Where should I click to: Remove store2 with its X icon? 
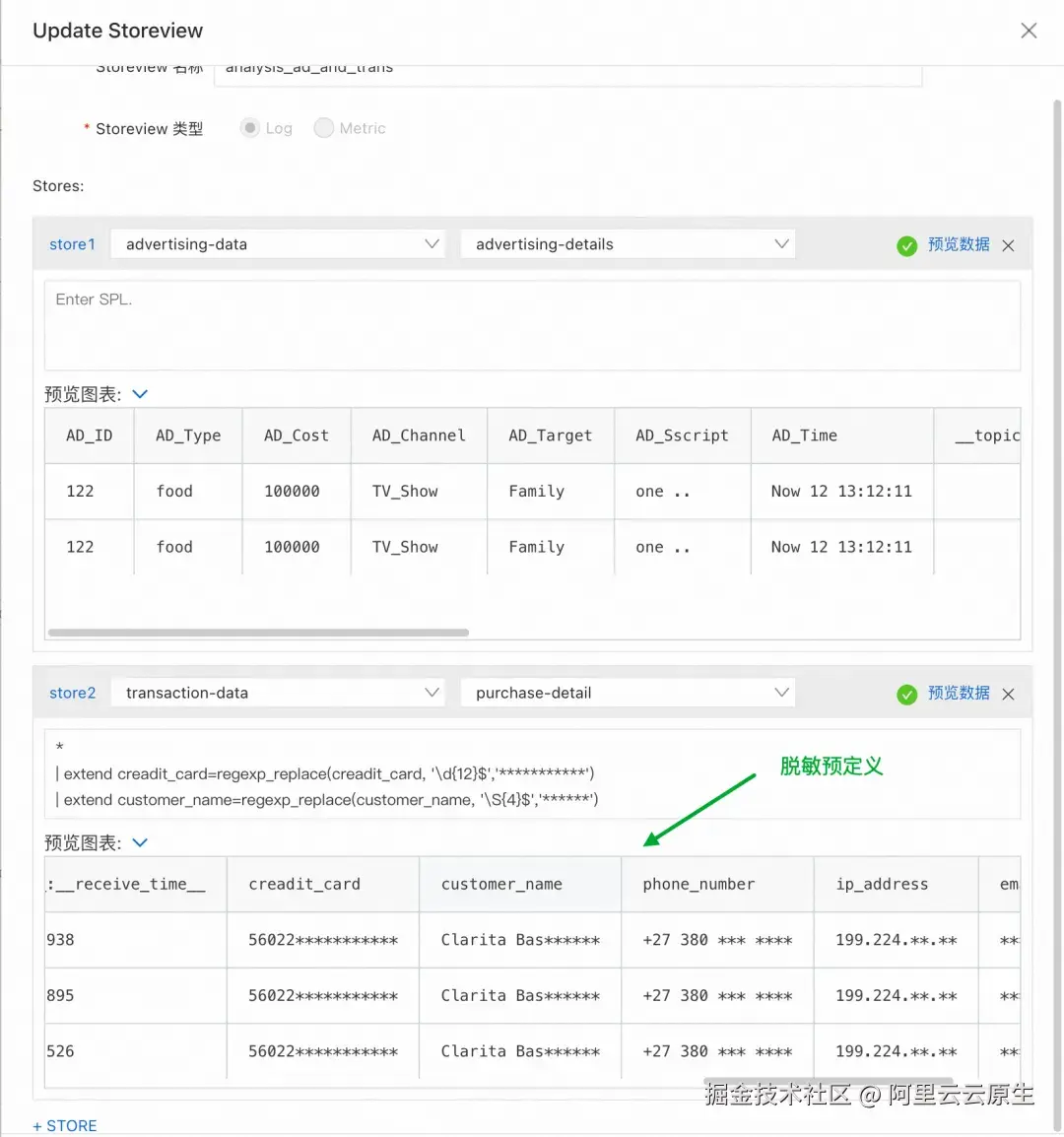(x=1008, y=694)
